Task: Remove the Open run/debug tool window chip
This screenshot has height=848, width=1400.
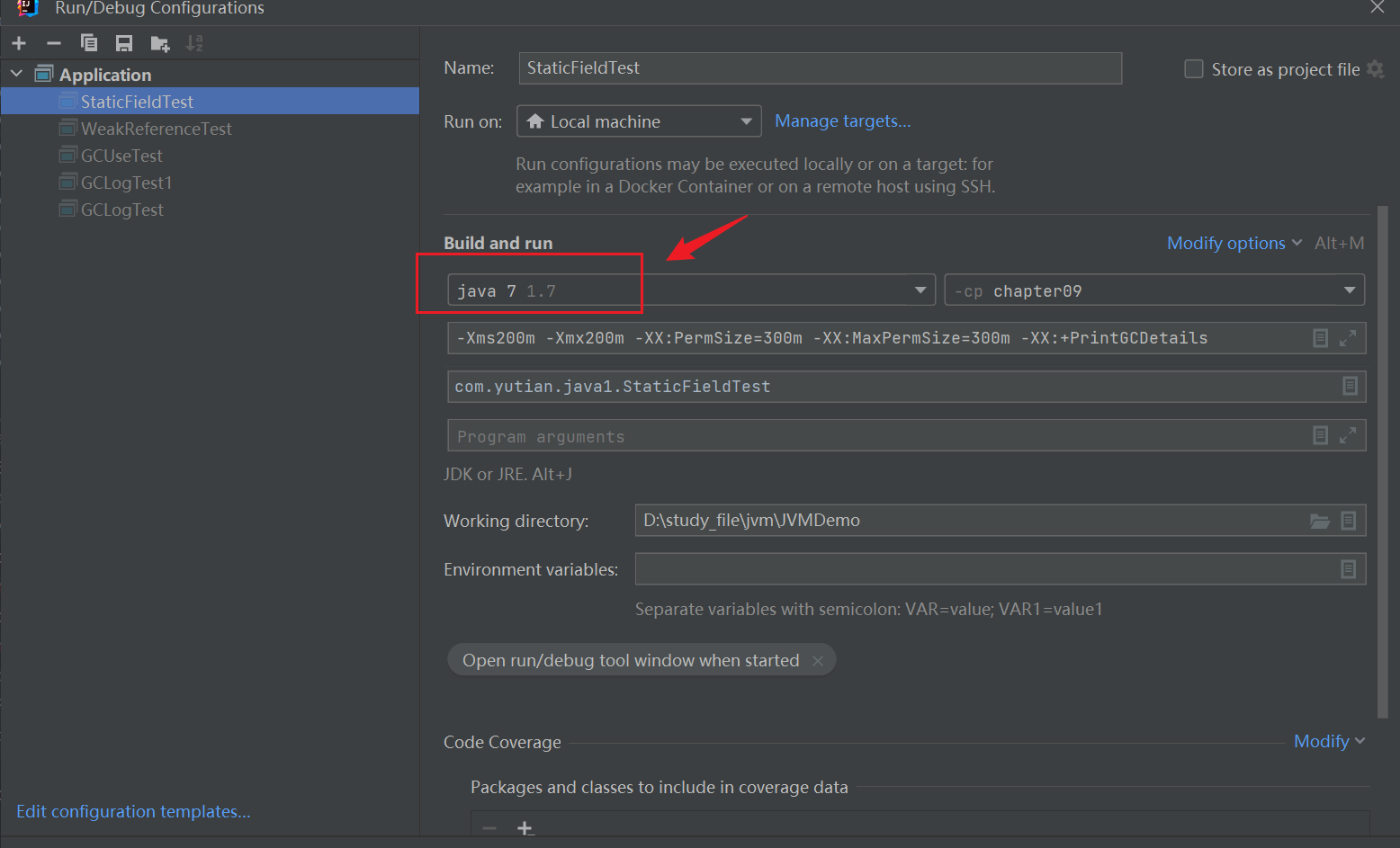Action: pyautogui.click(x=817, y=661)
